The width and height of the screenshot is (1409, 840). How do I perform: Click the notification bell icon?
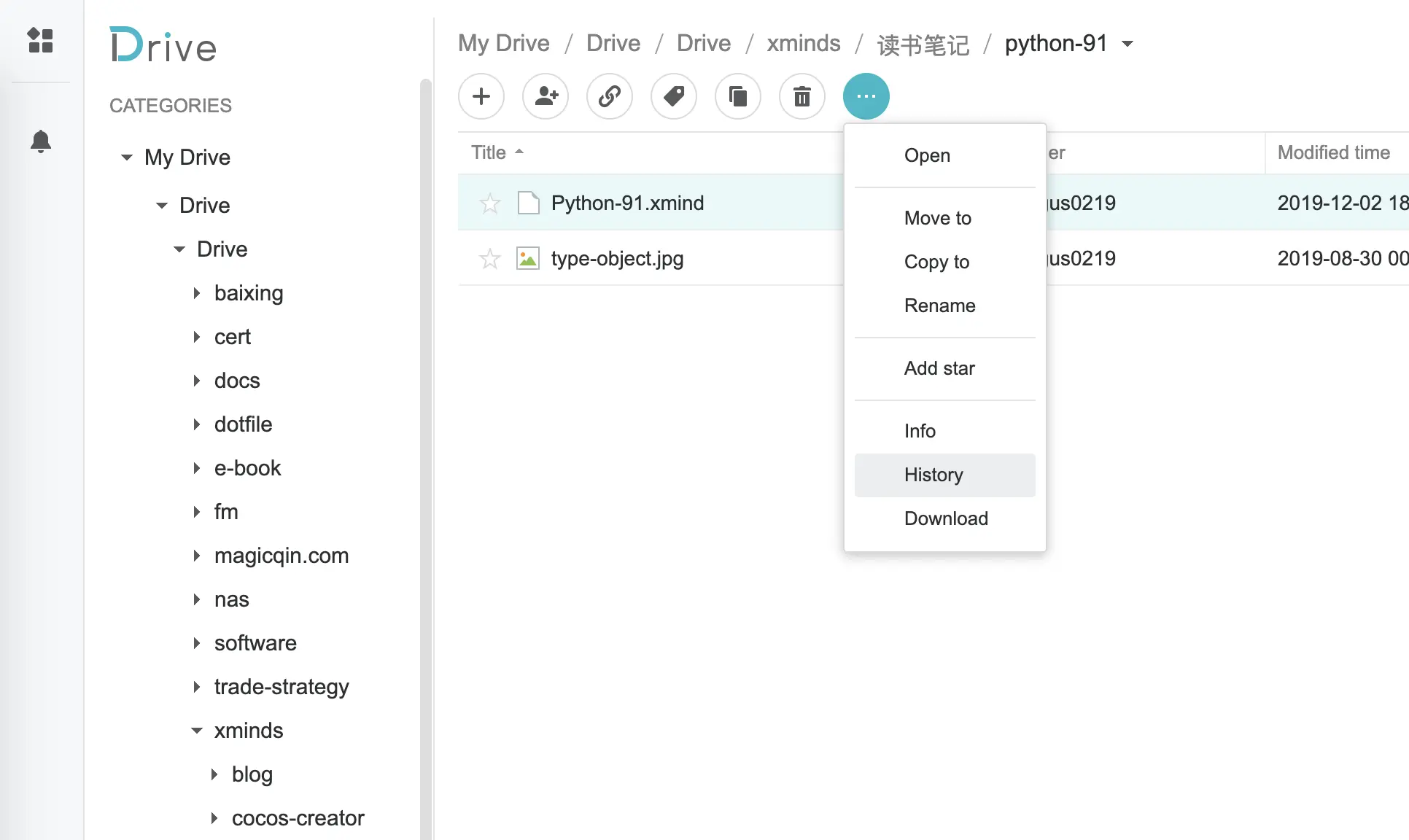(41, 141)
